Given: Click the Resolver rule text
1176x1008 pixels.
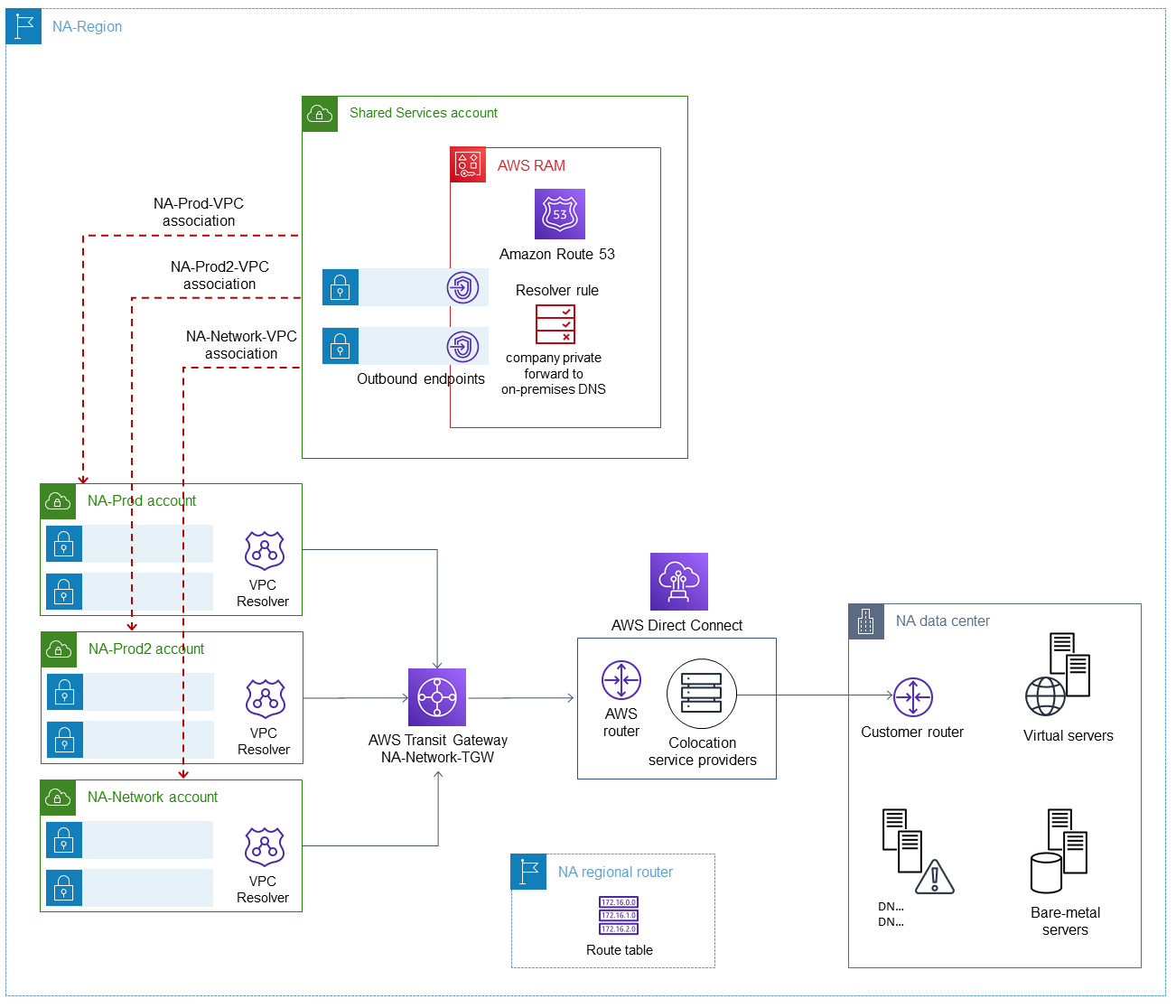Looking at the screenshot, I should point(557,291).
